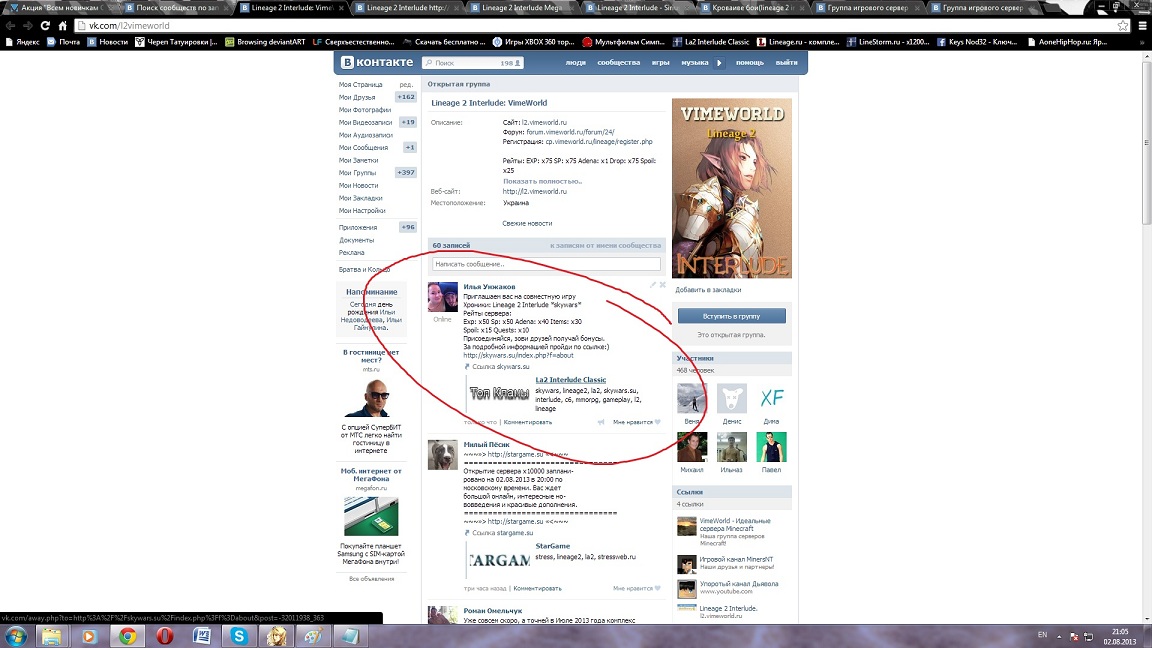1152x648 pixels.
Task: Switch to Lineage 2 Interlude Mega tab
Action: coord(522,7)
